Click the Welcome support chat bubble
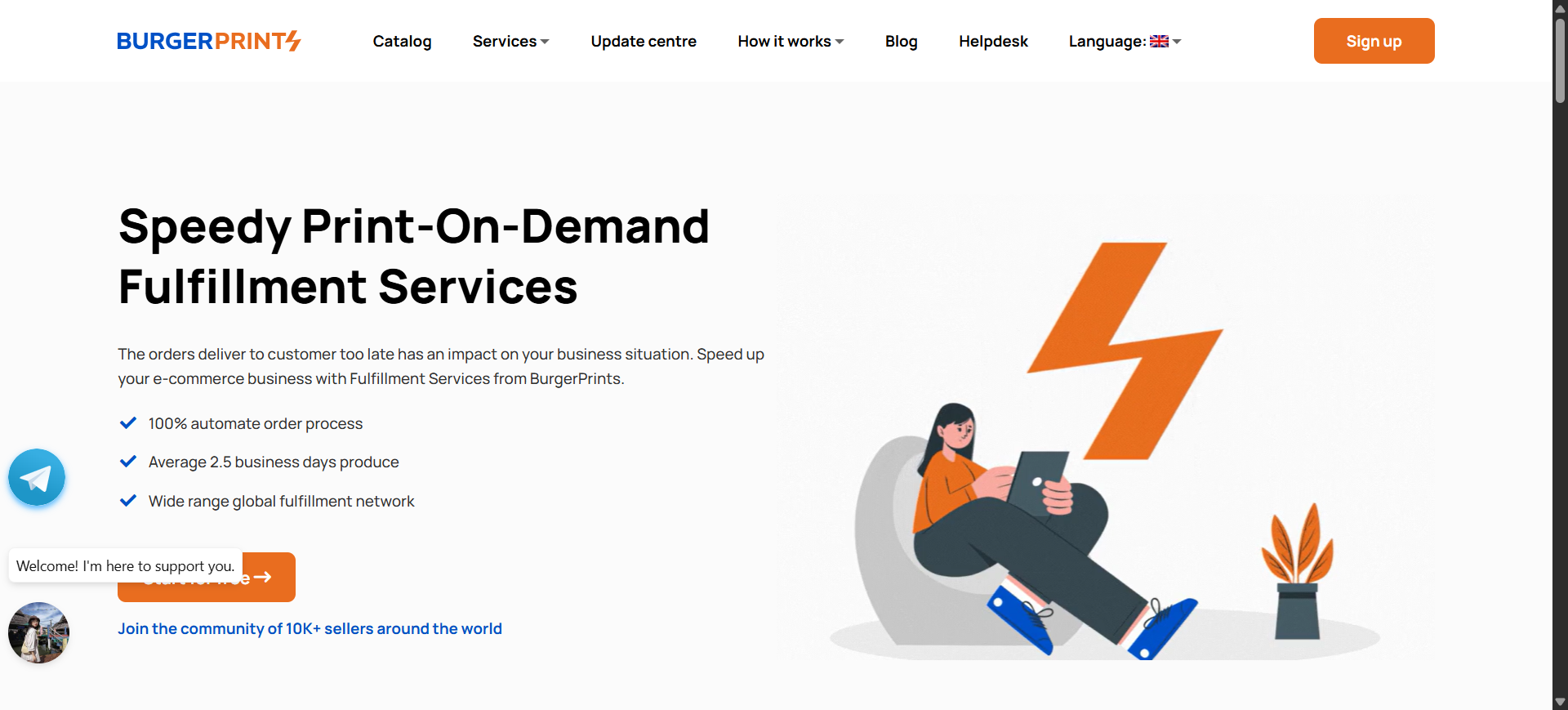 pyautogui.click(x=126, y=565)
